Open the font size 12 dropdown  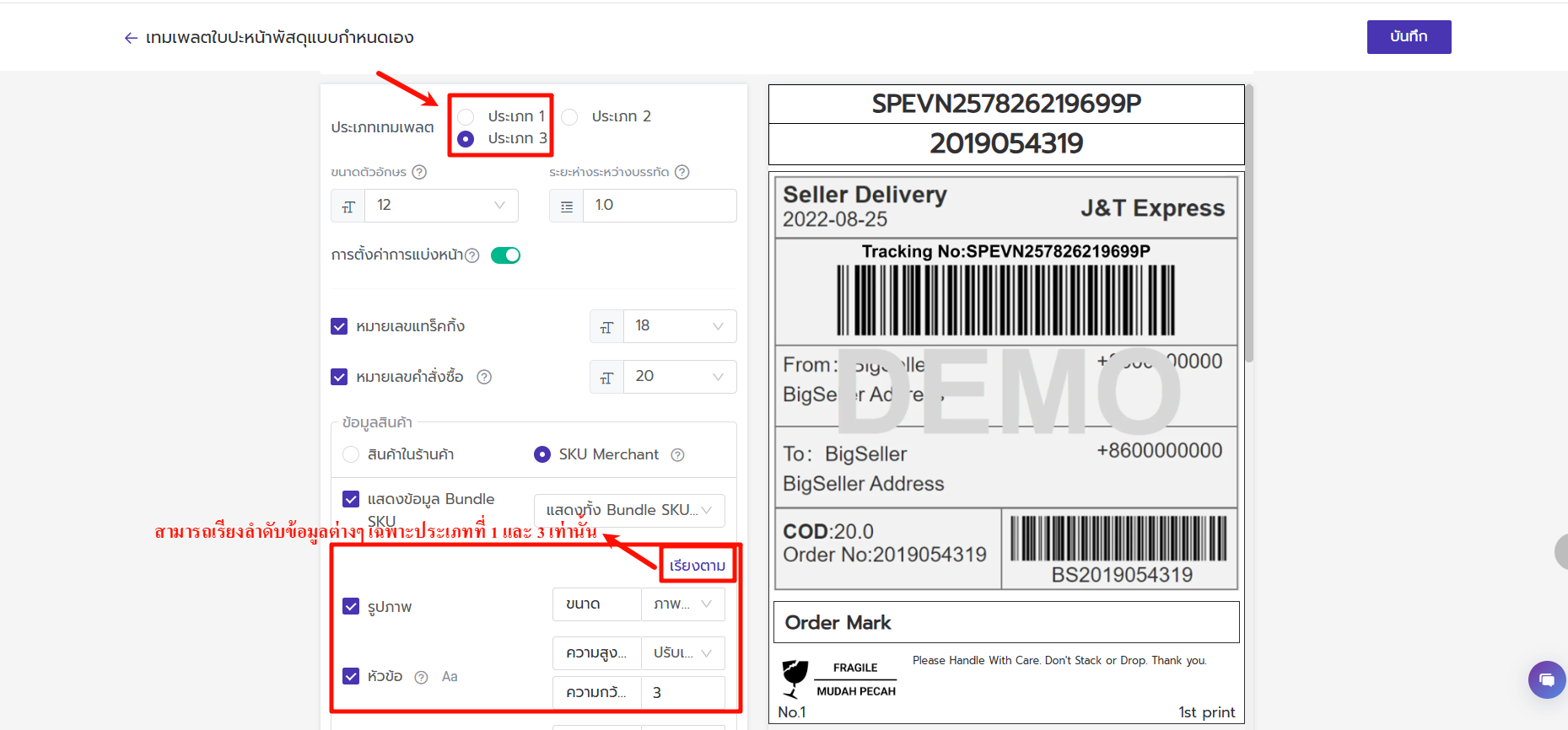point(440,206)
